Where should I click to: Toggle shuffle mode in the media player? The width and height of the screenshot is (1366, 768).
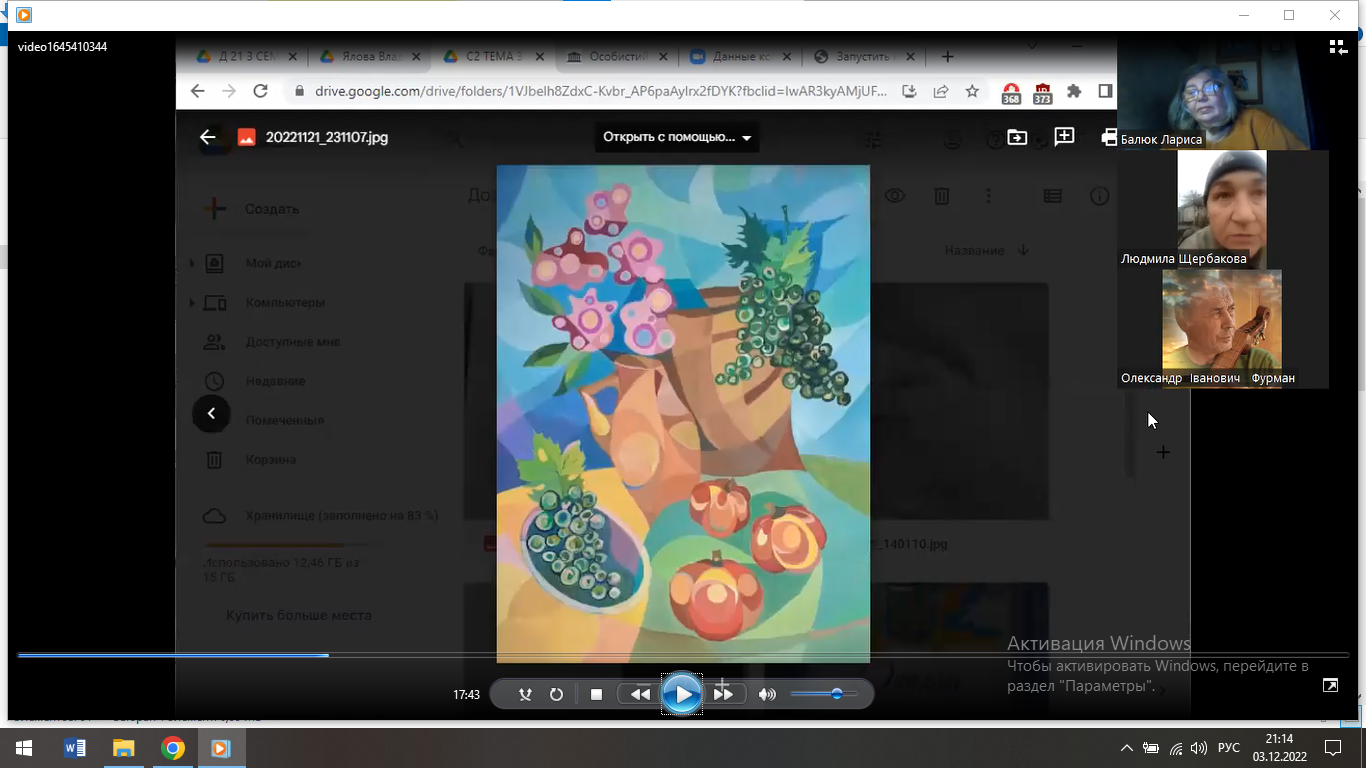pyautogui.click(x=525, y=694)
